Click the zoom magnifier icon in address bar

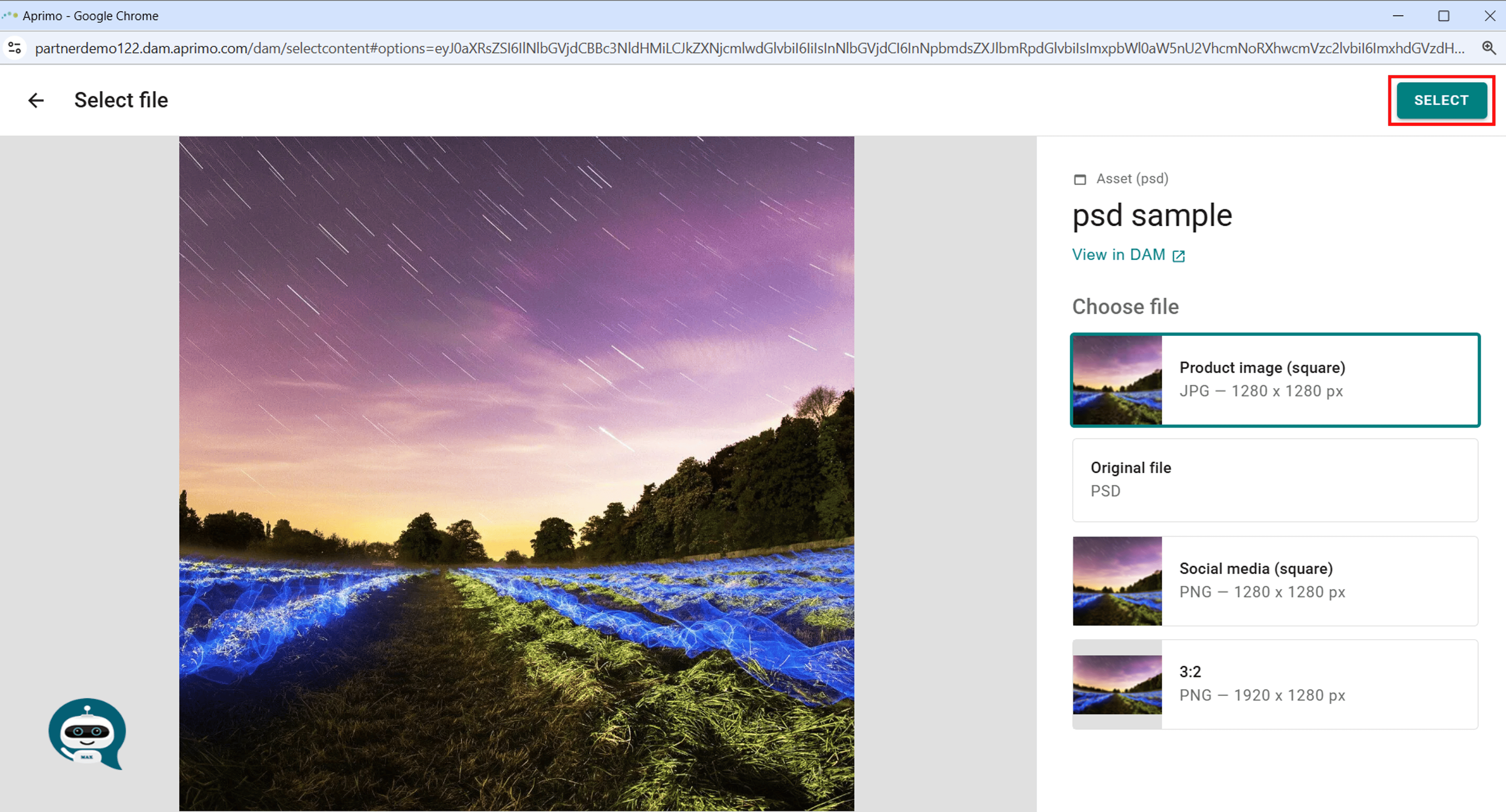(1488, 48)
